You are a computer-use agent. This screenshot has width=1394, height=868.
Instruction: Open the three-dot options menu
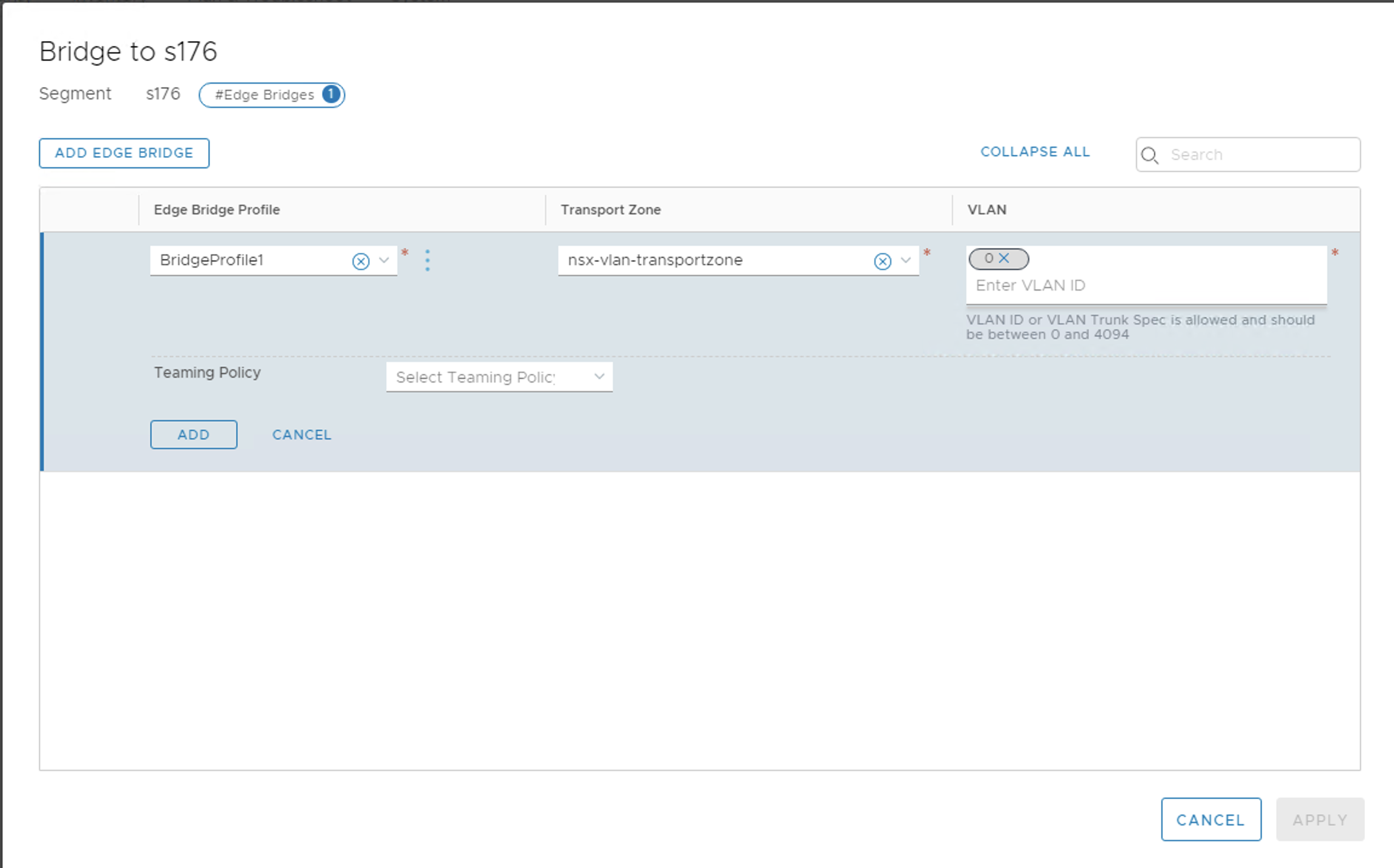pos(428,260)
